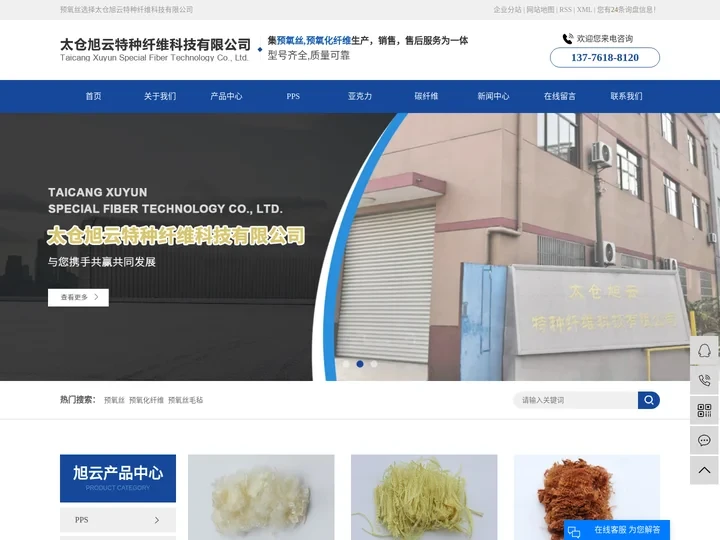Click the 137-7618-8120 phone number button
This screenshot has height=540, width=720.
point(605,57)
